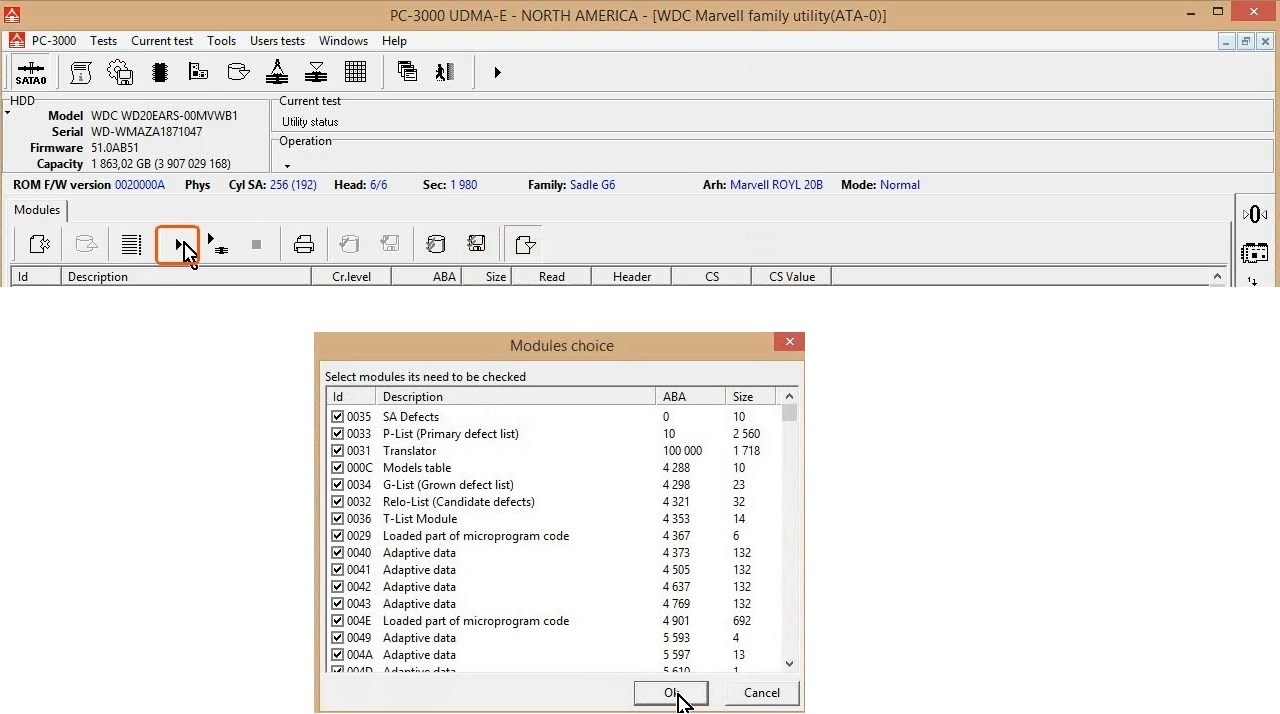Collapse the HDD info panel arrow
This screenshot has width=1280, height=714.
pyautogui.click(x=7, y=113)
